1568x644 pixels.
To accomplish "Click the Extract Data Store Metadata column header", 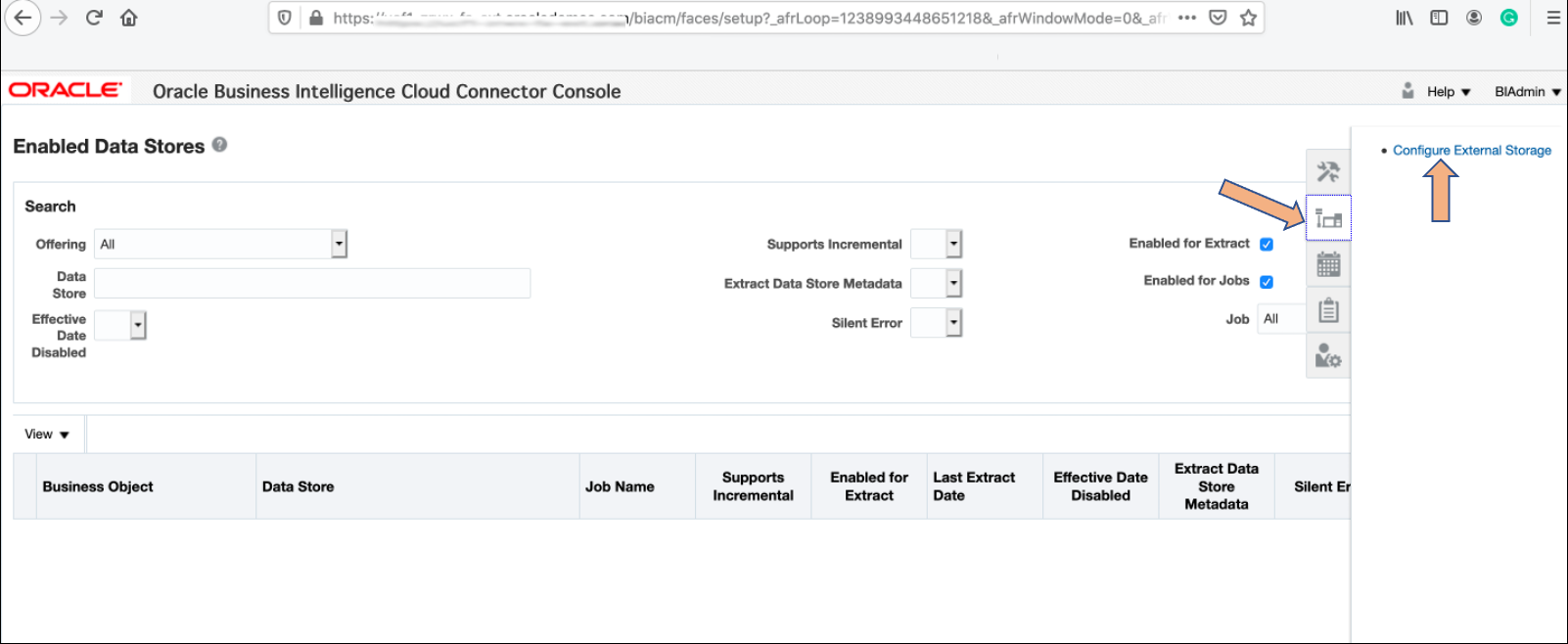I will 1216,486.
